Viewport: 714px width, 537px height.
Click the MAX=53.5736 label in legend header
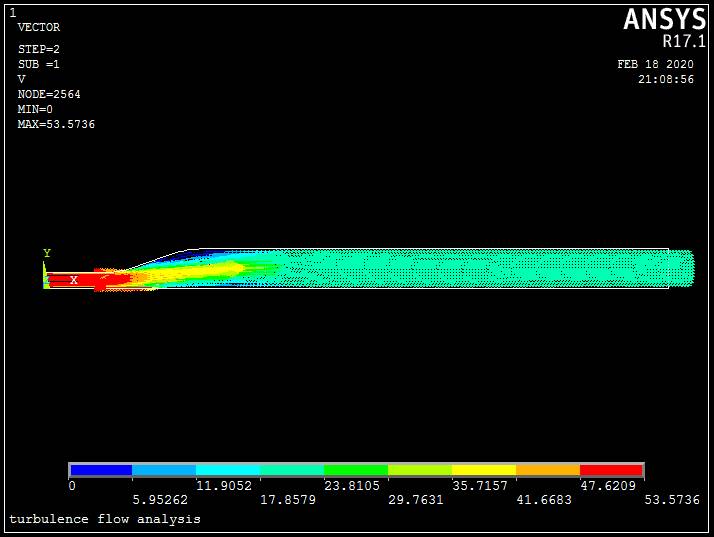[x=56, y=124]
